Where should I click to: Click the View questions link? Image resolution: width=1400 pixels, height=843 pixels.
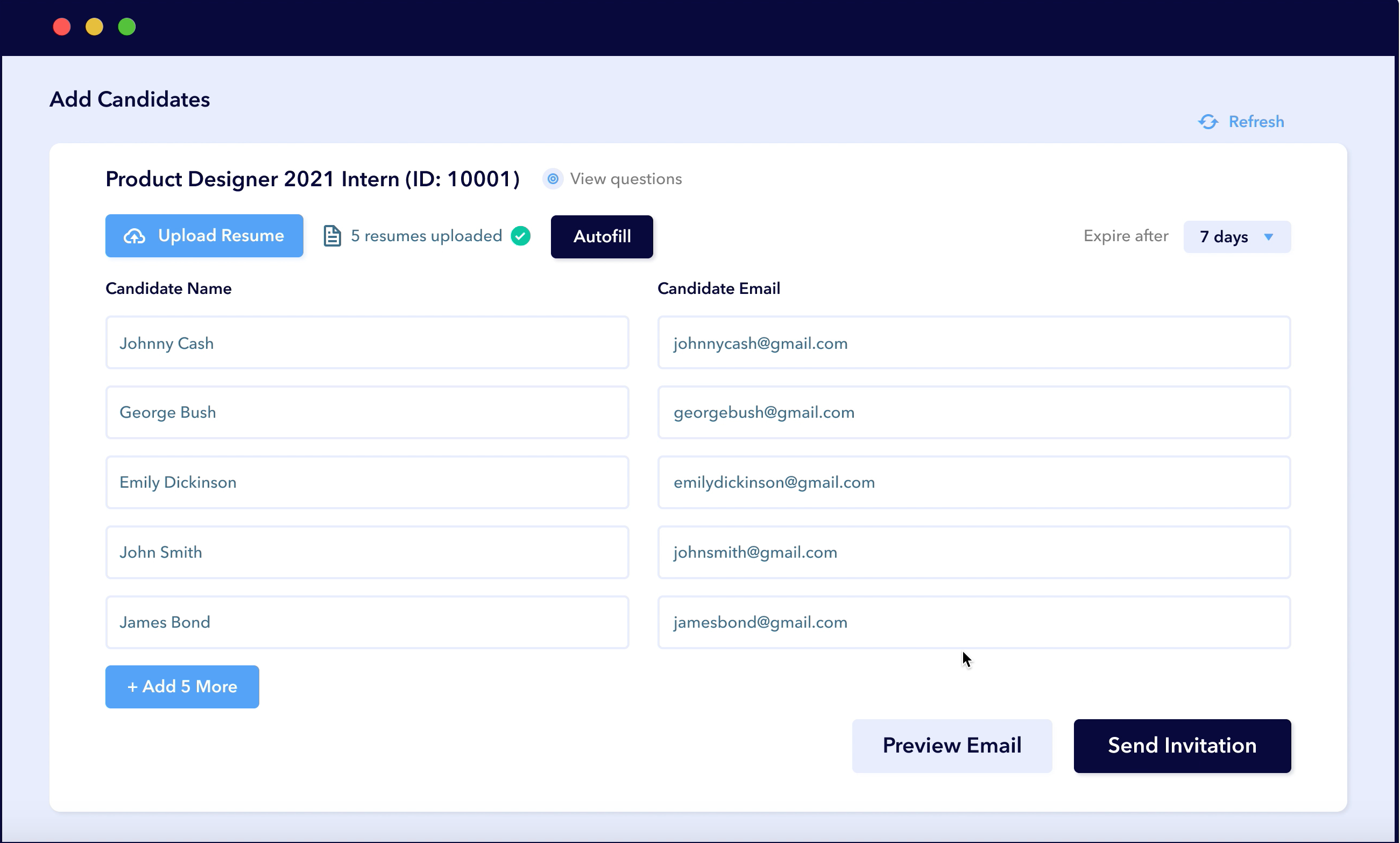click(x=626, y=179)
